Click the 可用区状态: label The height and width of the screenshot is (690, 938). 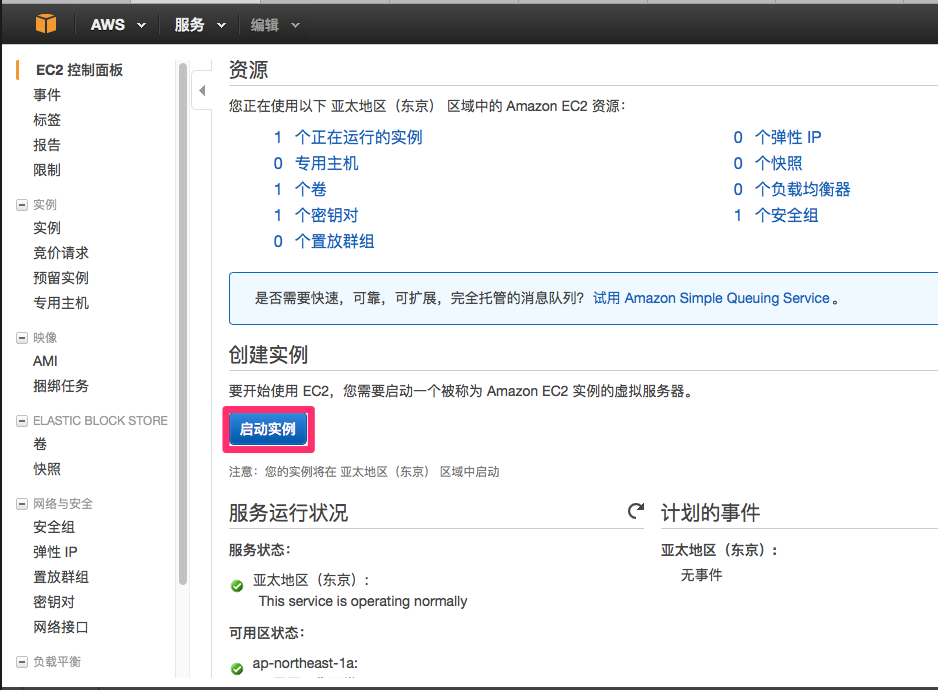pyautogui.click(x=267, y=633)
